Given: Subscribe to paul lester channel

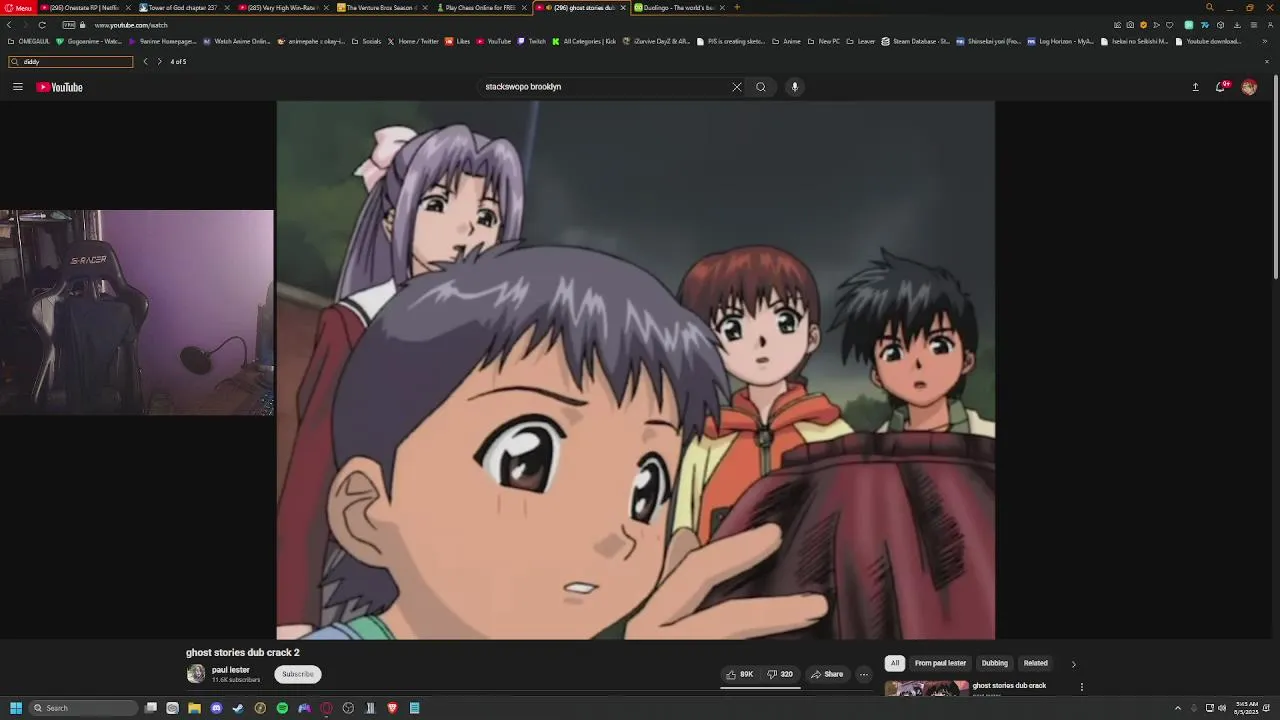Looking at the screenshot, I should click(298, 674).
